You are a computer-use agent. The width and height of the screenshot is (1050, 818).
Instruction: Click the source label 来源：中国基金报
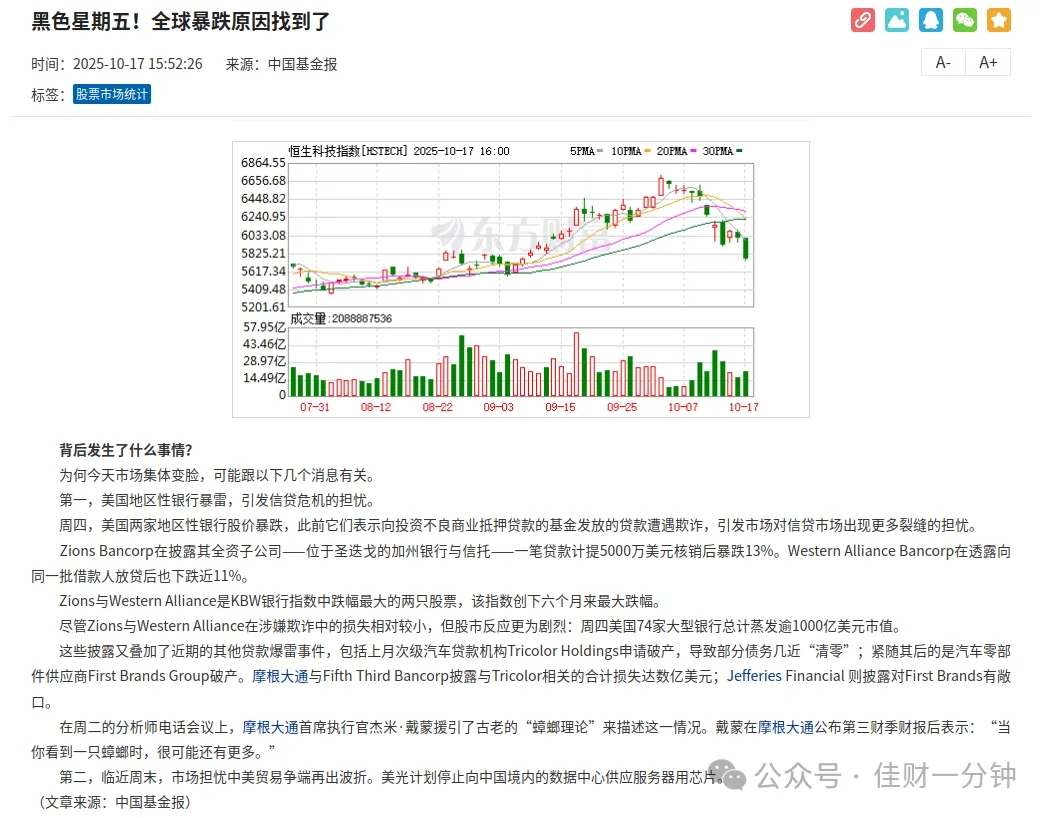pyautogui.click(x=281, y=64)
